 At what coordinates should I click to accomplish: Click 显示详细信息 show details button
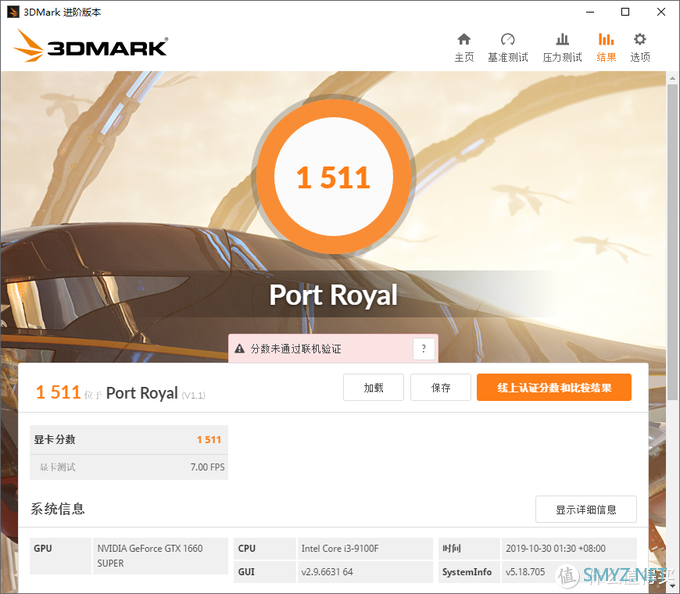586,509
